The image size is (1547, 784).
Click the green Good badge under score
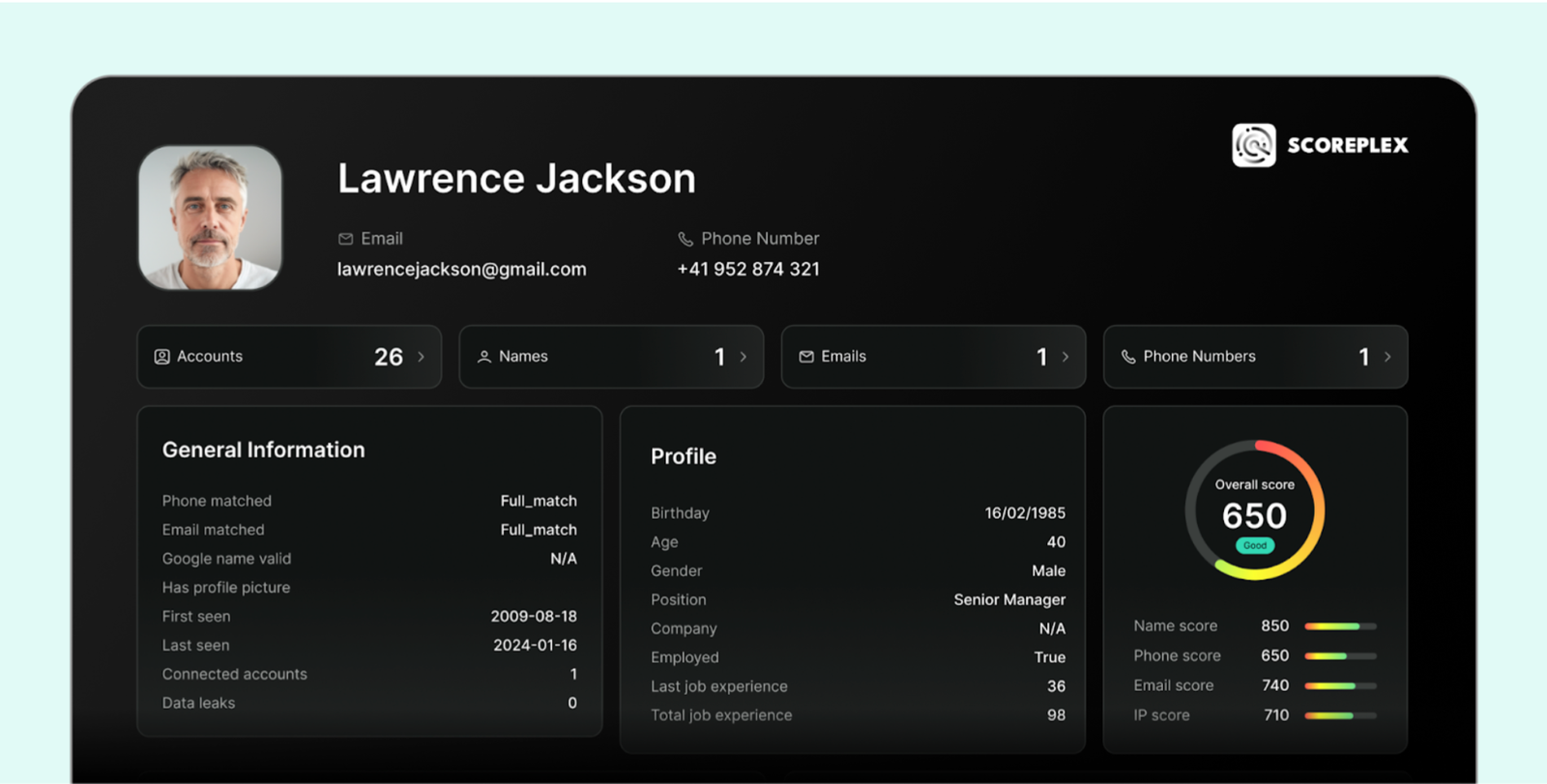1255,546
